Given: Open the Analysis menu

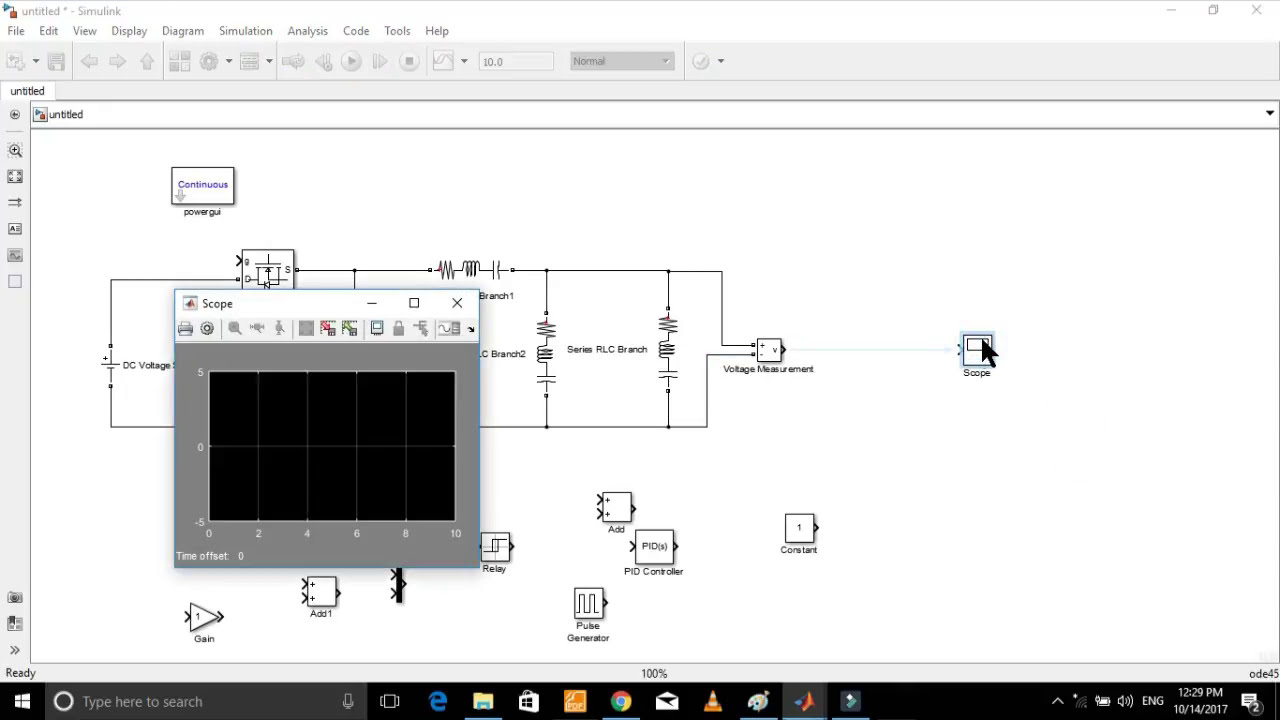Looking at the screenshot, I should click(x=307, y=31).
